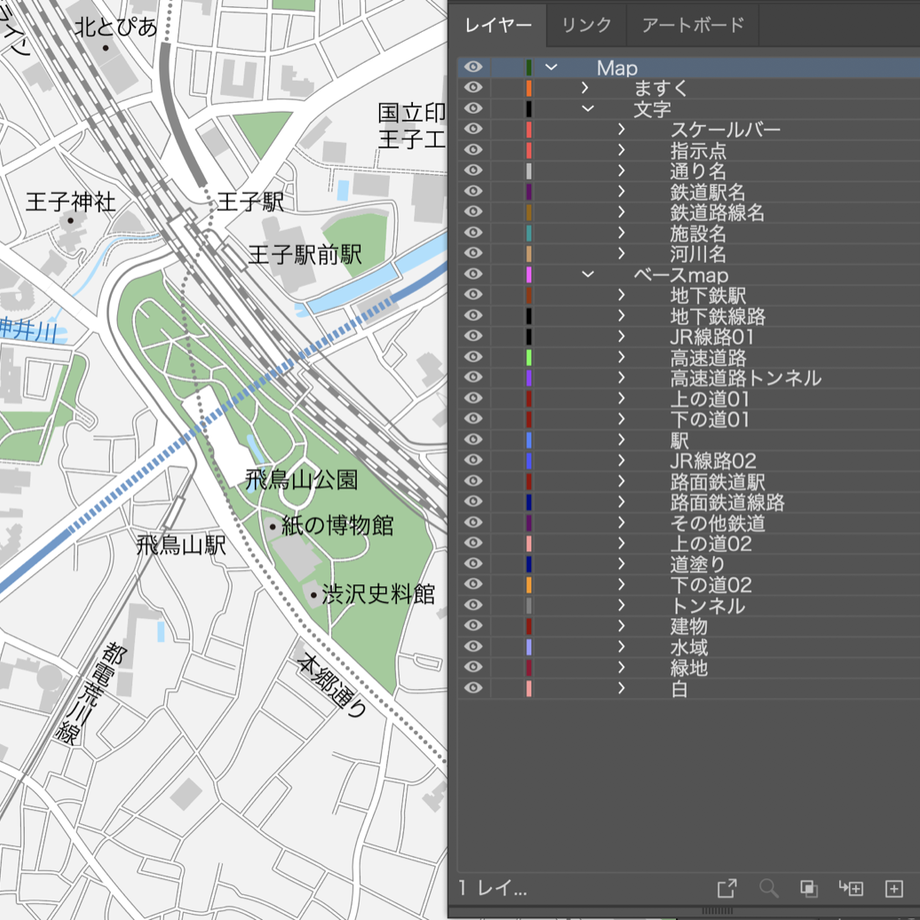Screen dimensions: 920x920
Task: Expand the 道塗り layer
Action: [621, 563]
